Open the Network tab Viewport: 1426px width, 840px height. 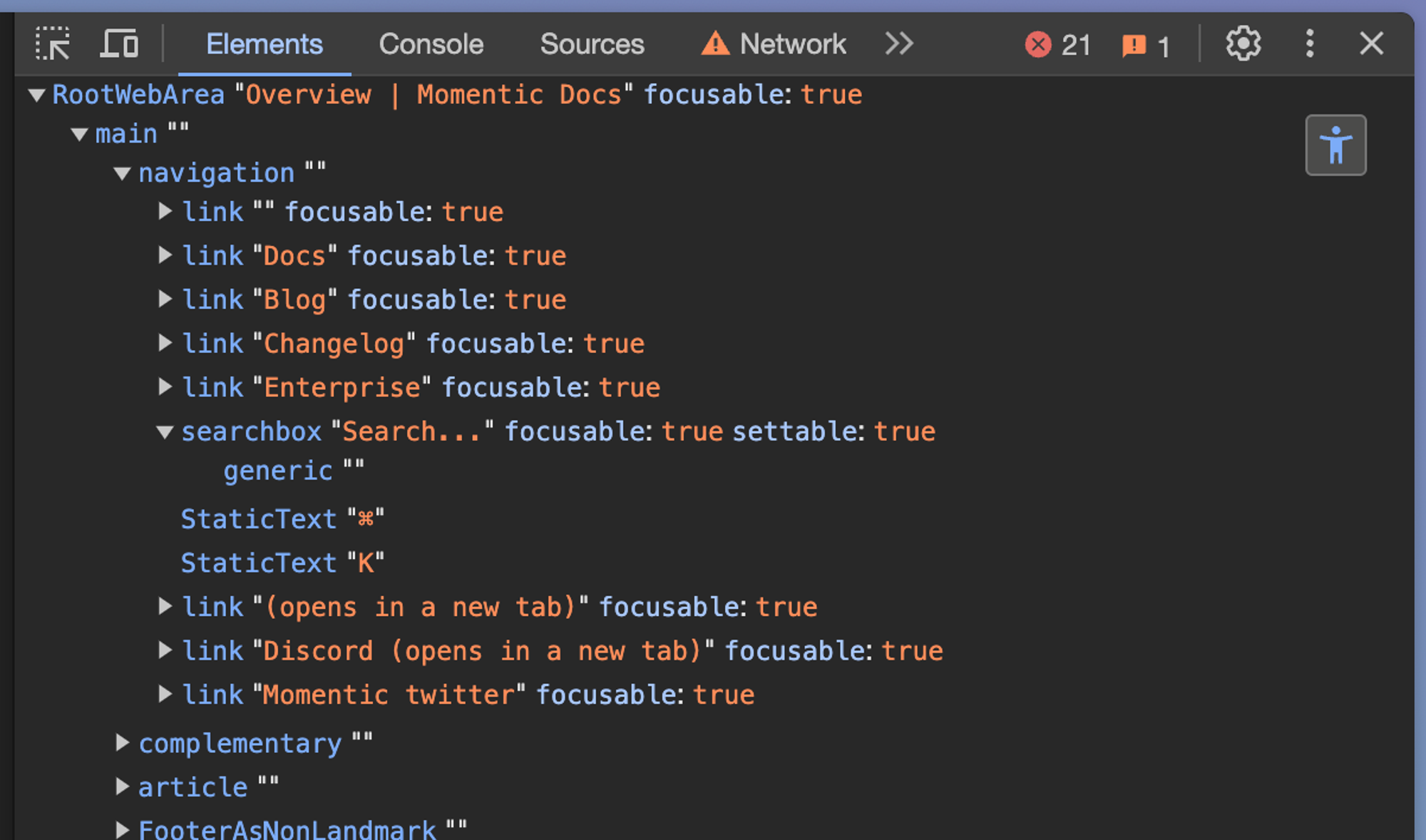(x=773, y=44)
